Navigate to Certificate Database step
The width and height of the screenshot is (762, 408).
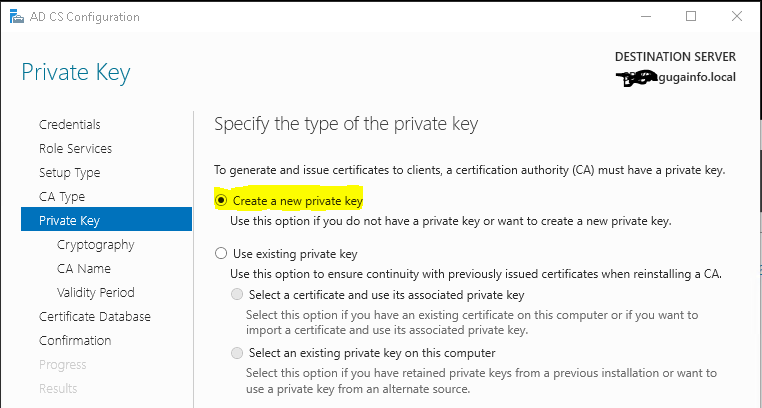click(x=95, y=316)
